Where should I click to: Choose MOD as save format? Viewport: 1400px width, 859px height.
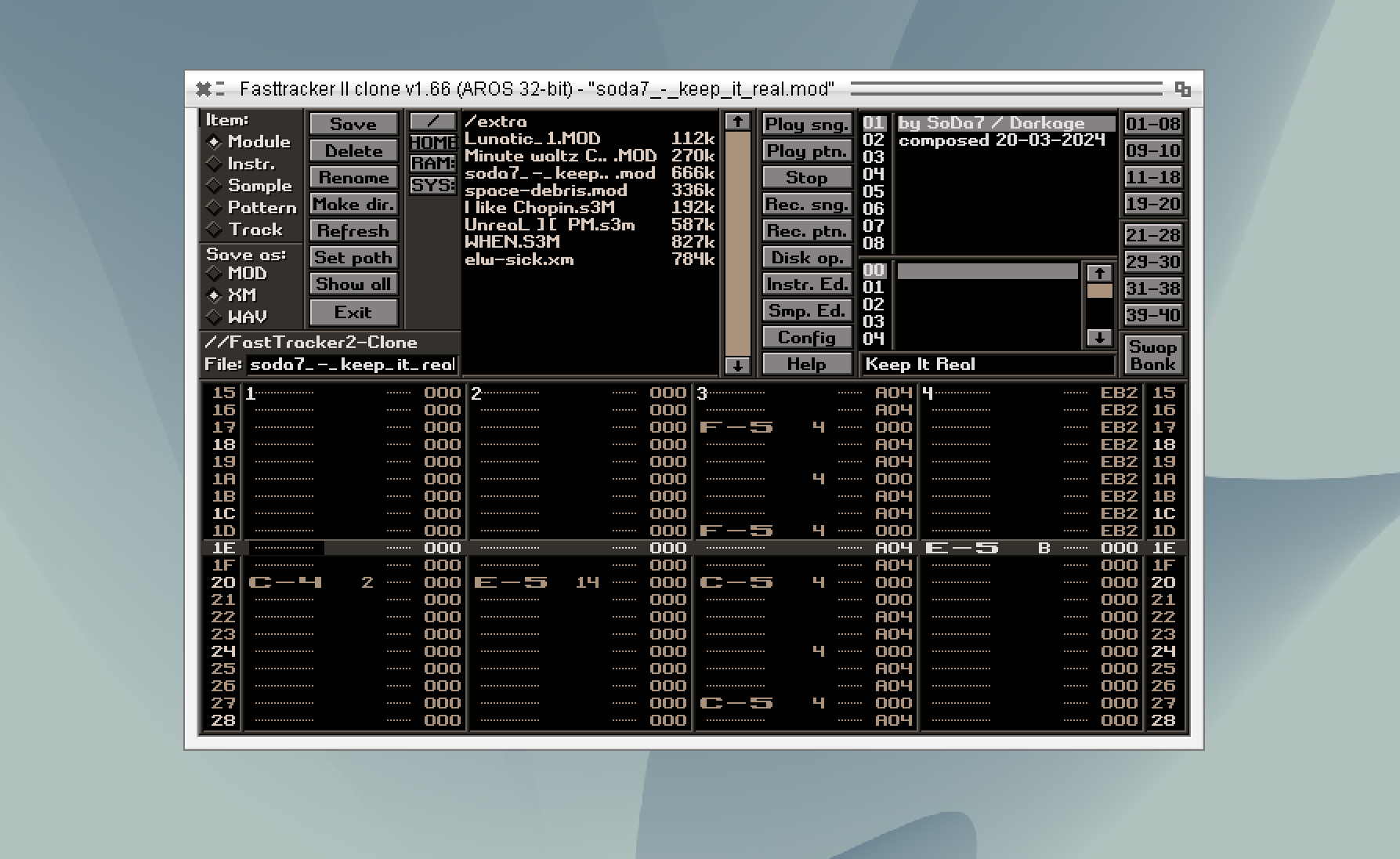coord(214,274)
